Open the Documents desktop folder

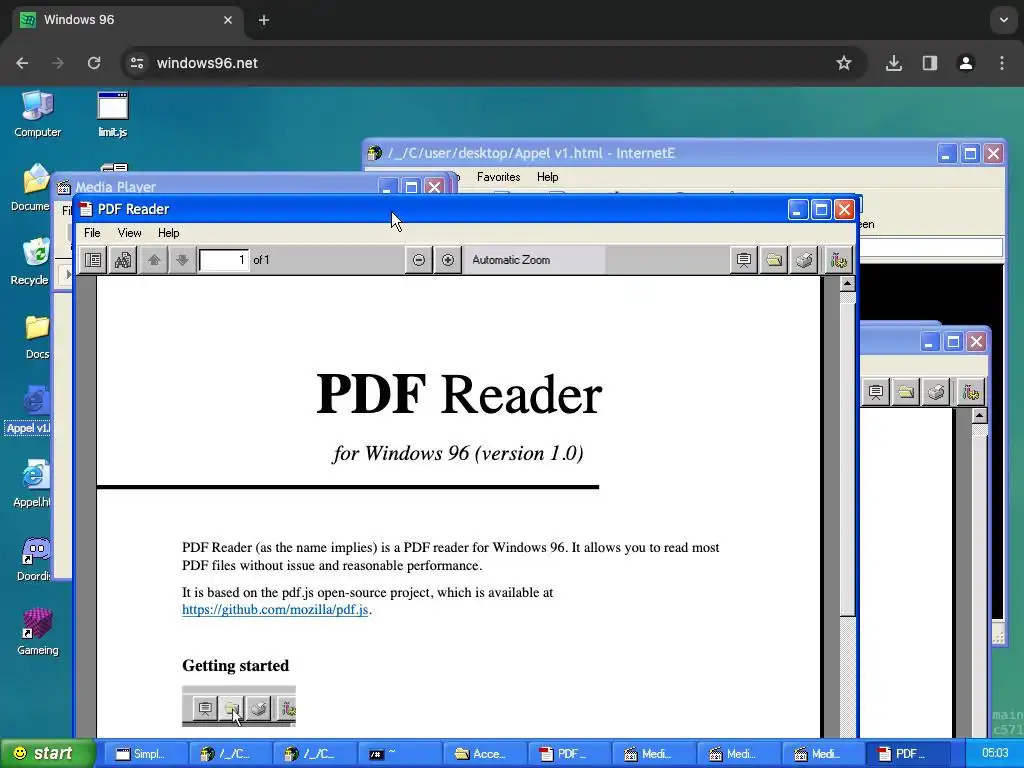tap(33, 188)
